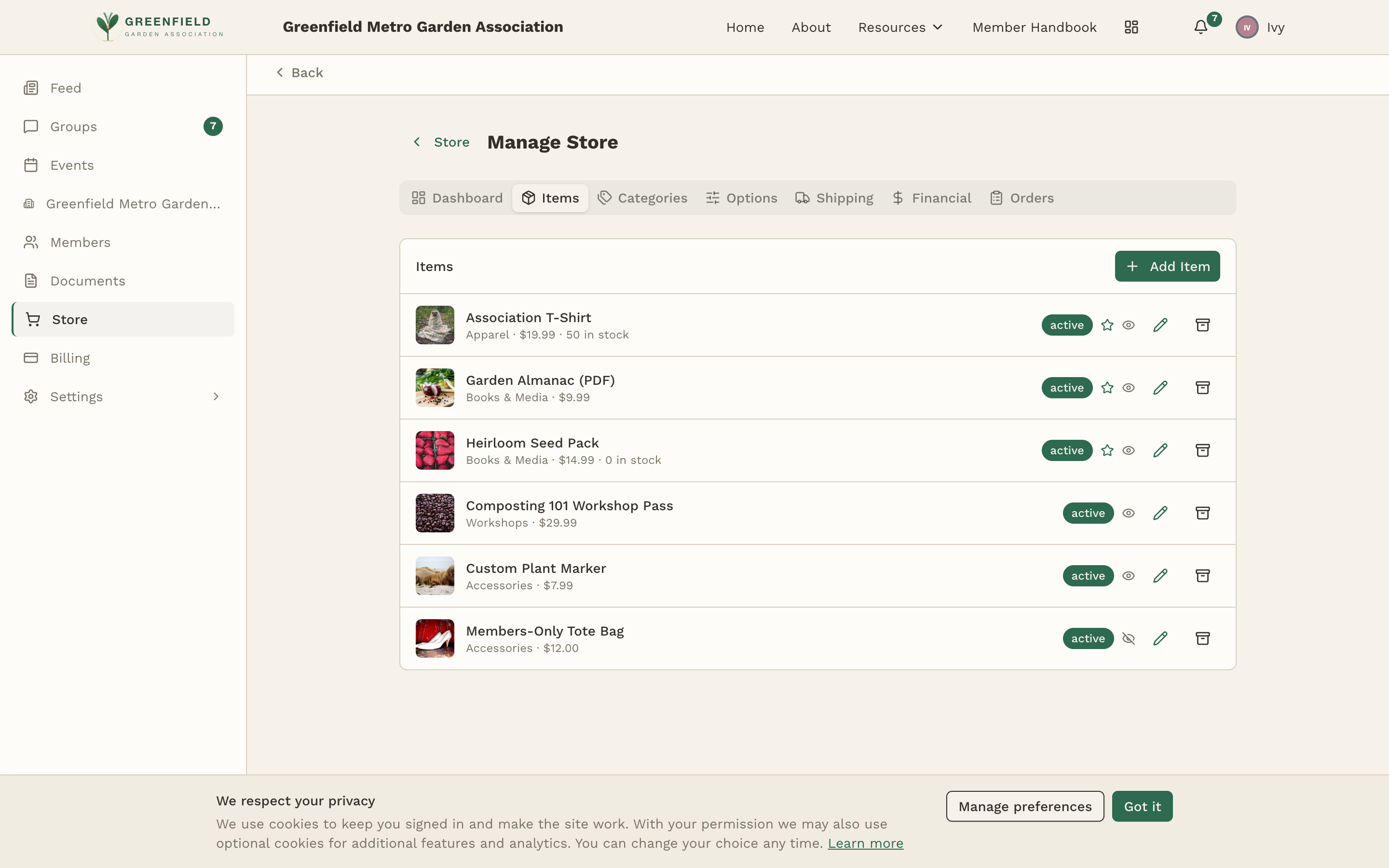Toggle visibility of Association T-Shirt

pos(1129,325)
